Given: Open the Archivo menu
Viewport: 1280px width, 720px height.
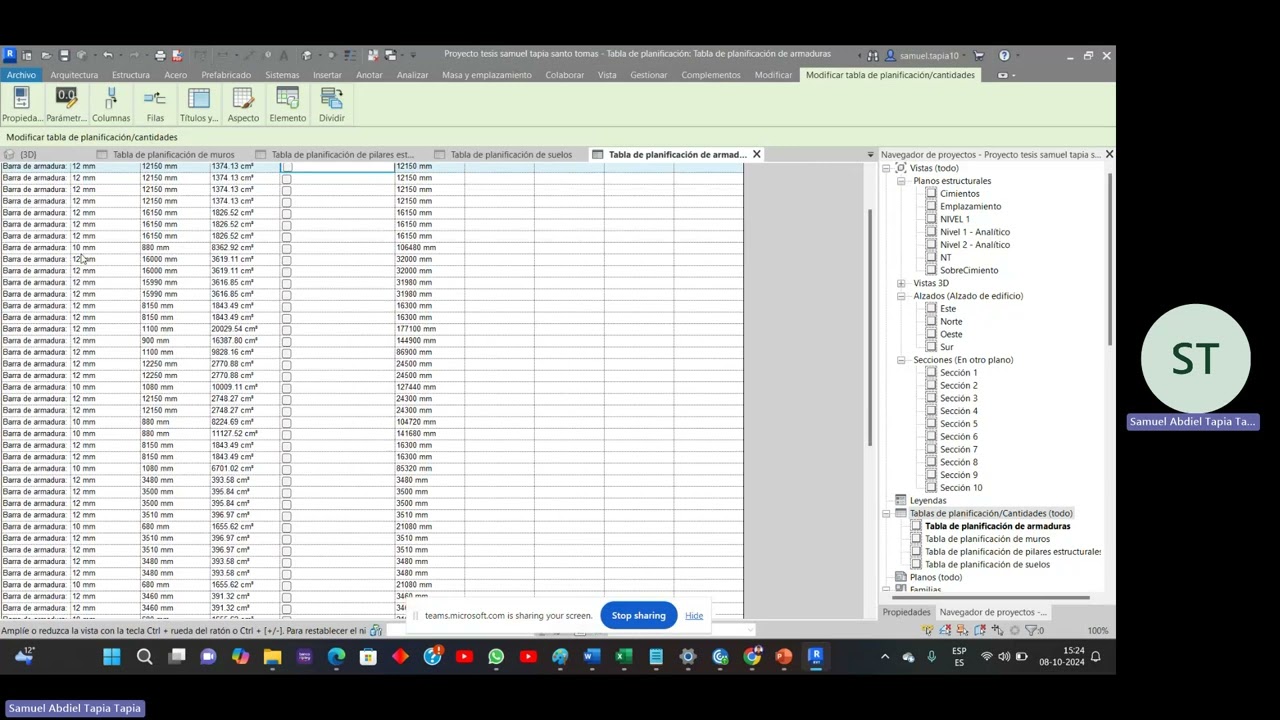Looking at the screenshot, I should (20, 75).
